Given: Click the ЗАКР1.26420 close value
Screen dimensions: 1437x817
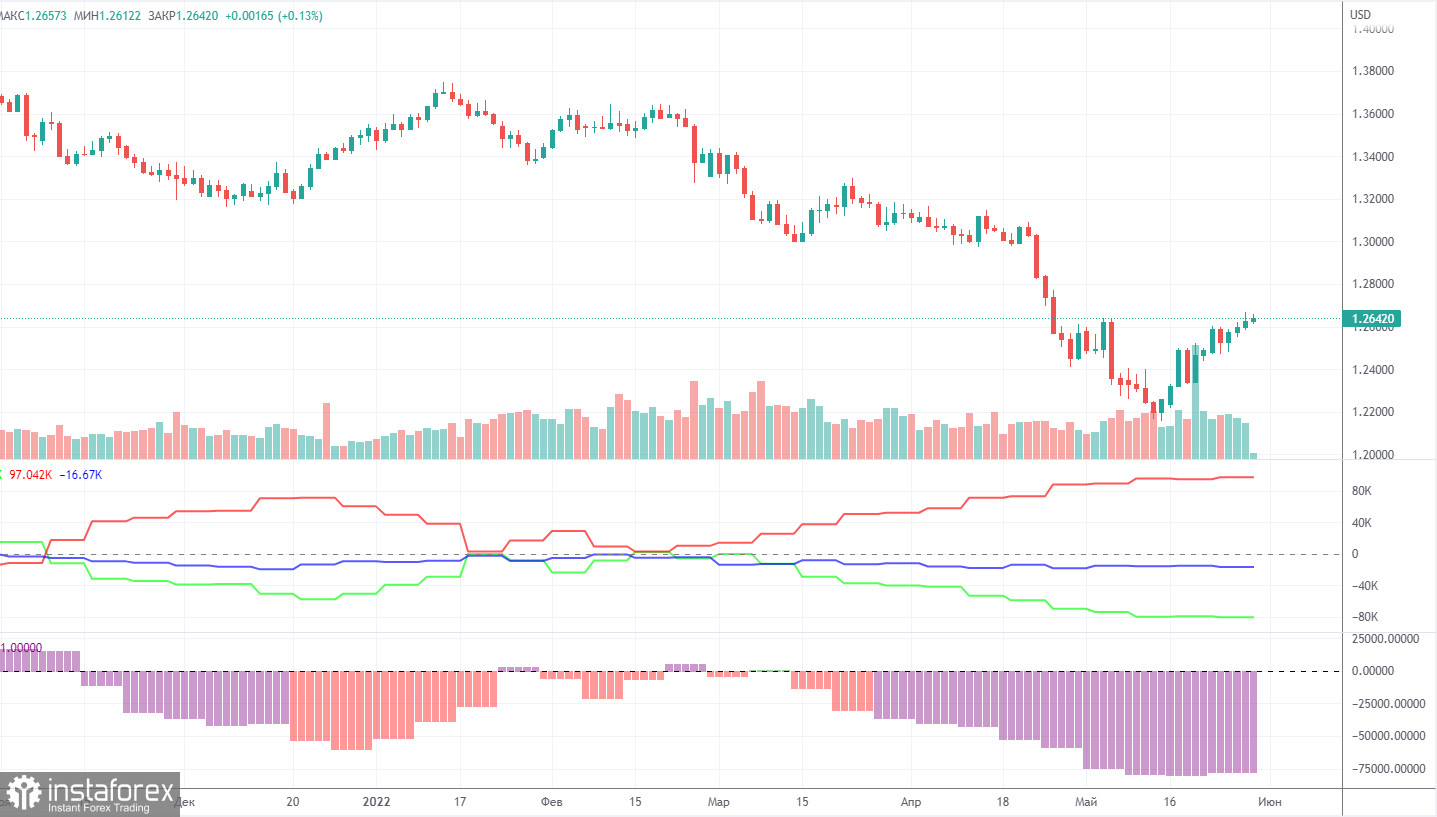Looking at the screenshot, I should (182, 16).
